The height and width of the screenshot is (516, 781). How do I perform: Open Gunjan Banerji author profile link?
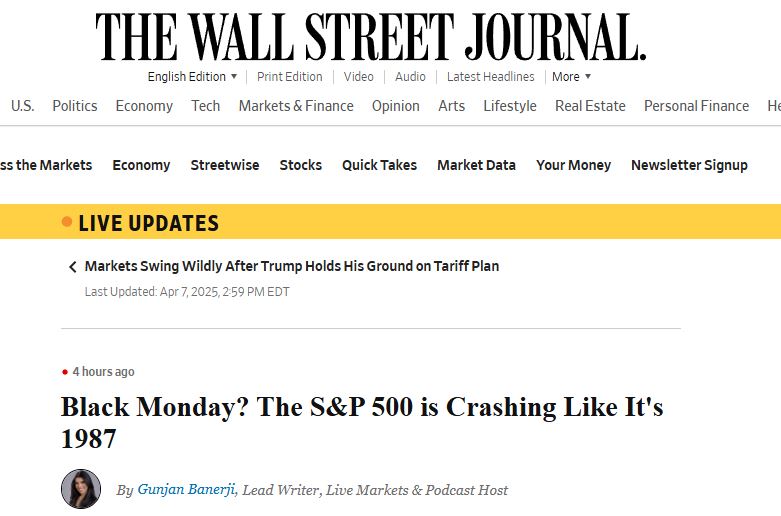[186, 490]
